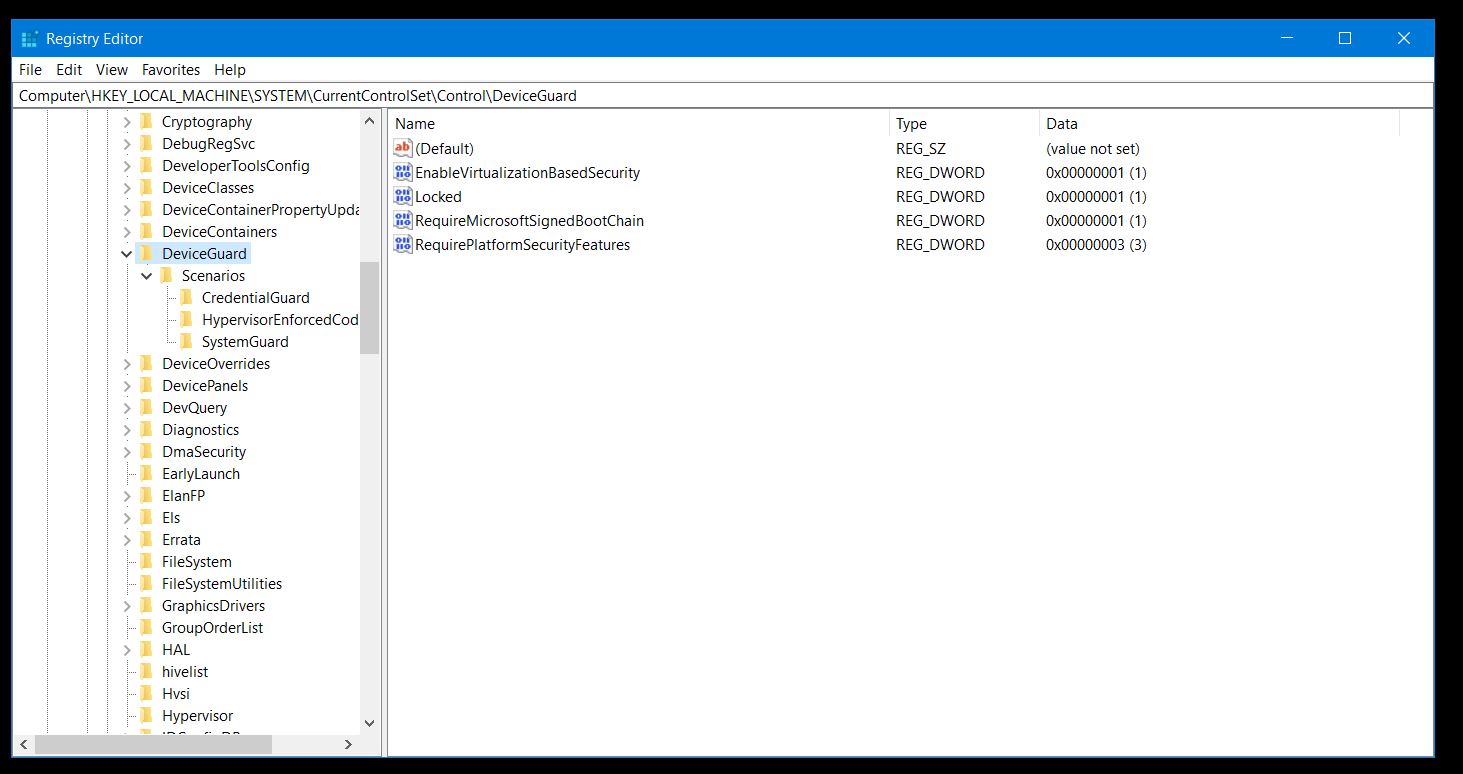The height and width of the screenshot is (774, 1463).
Task: Open the File menu
Action: (x=30, y=70)
